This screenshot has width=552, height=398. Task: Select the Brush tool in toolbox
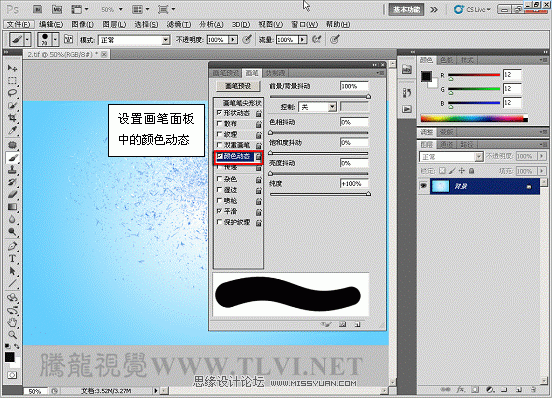[12, 158]
